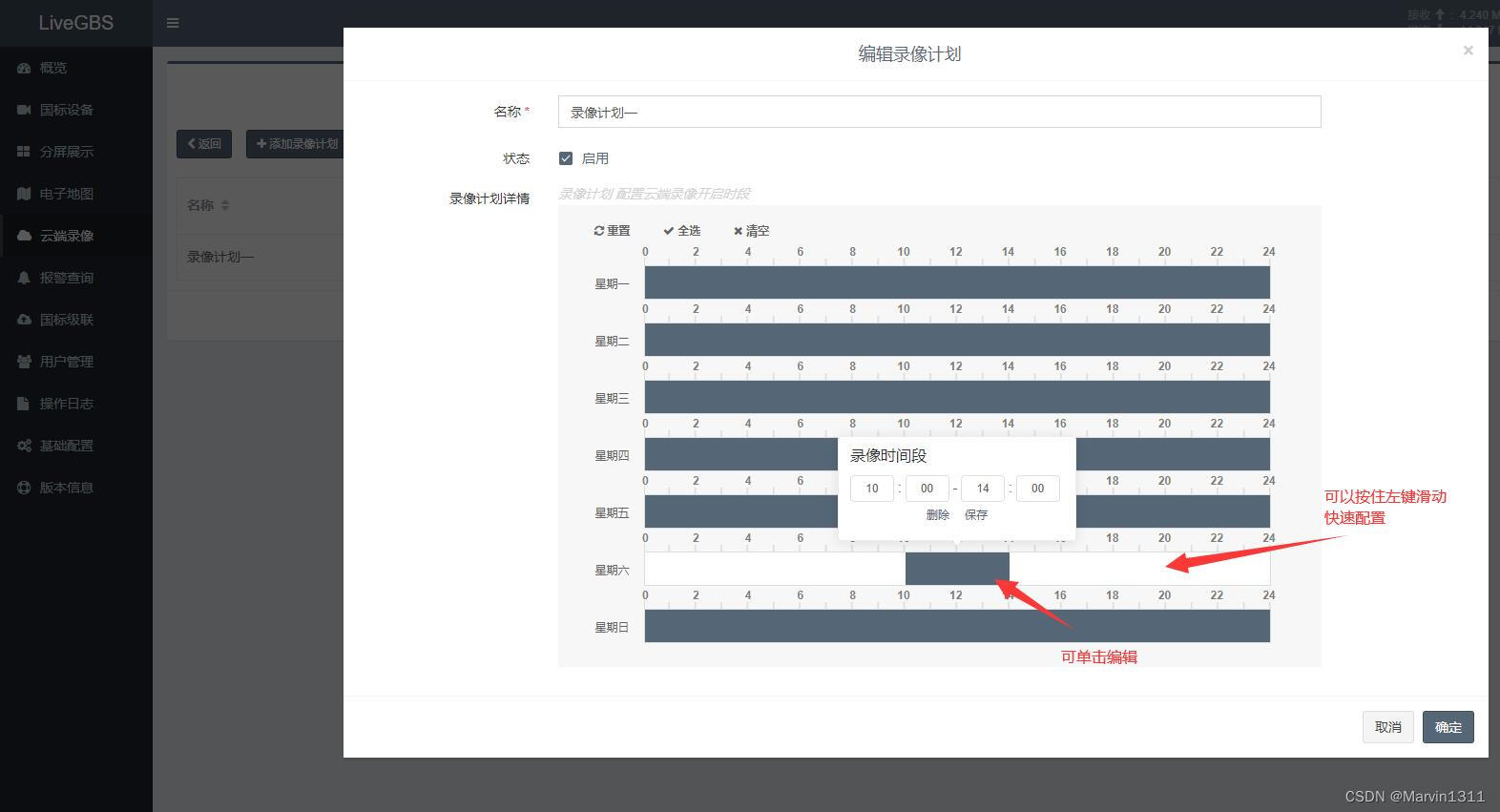This screenshot has height=812, width=1500.
Task: Click the 星期三 recording time bar
Action: pos(957,397)
